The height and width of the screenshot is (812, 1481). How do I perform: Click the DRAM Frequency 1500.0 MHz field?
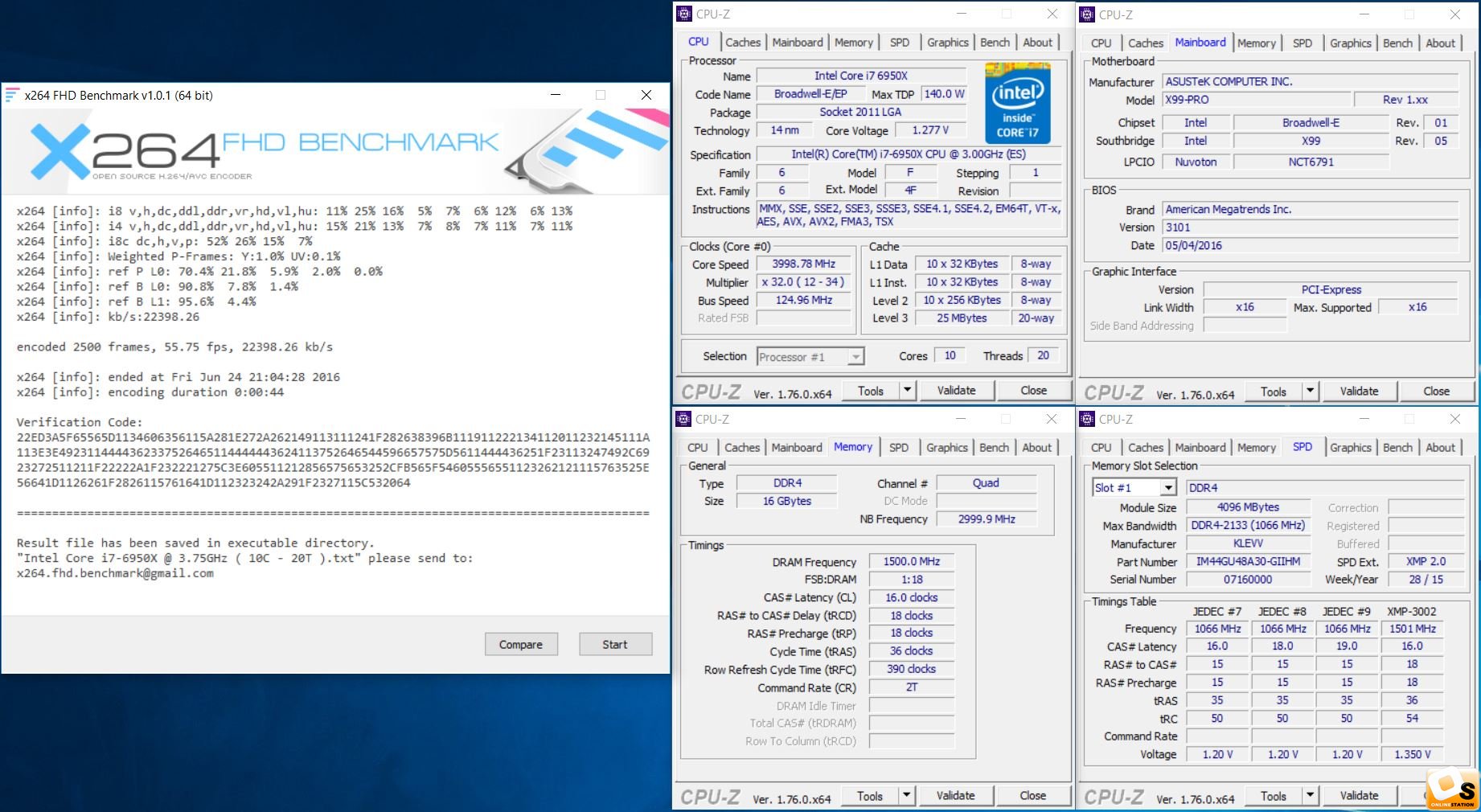pyautogui.click(x=912, y=562)
